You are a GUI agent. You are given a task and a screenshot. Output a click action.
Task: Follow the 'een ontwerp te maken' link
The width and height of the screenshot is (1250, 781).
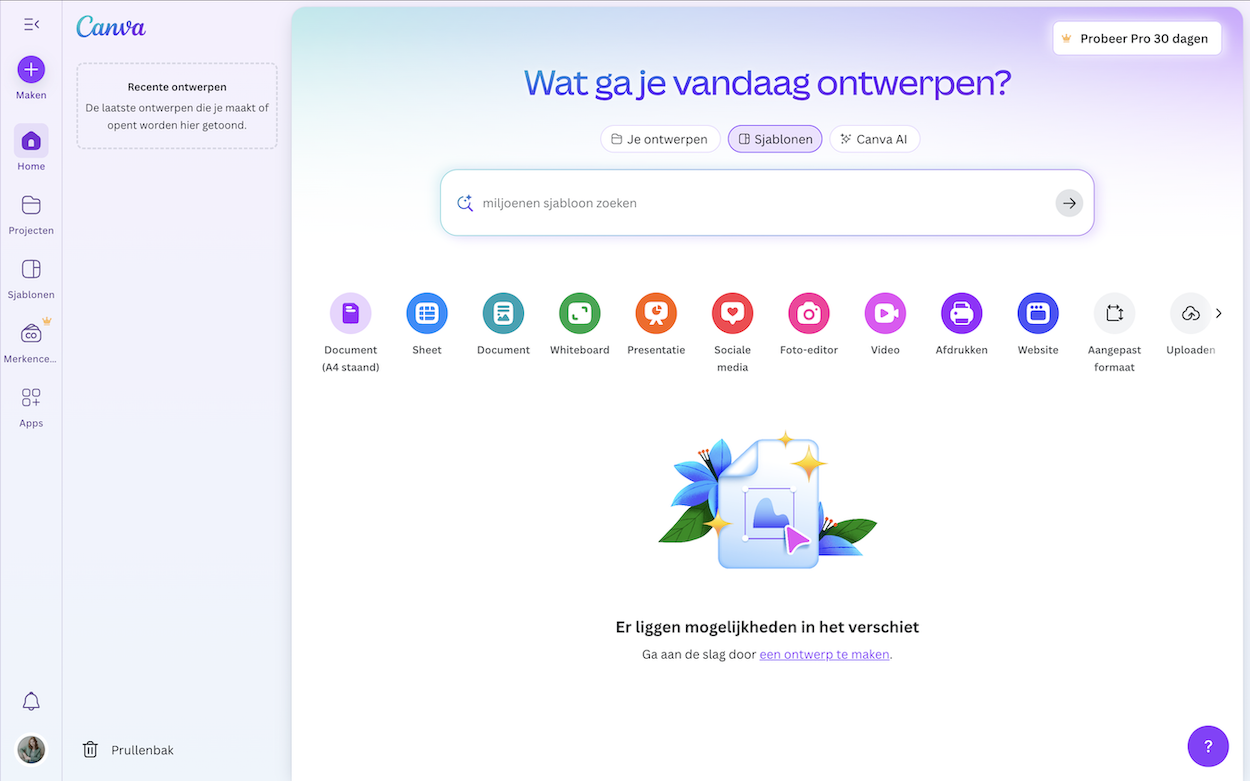(x=824, y=655)
